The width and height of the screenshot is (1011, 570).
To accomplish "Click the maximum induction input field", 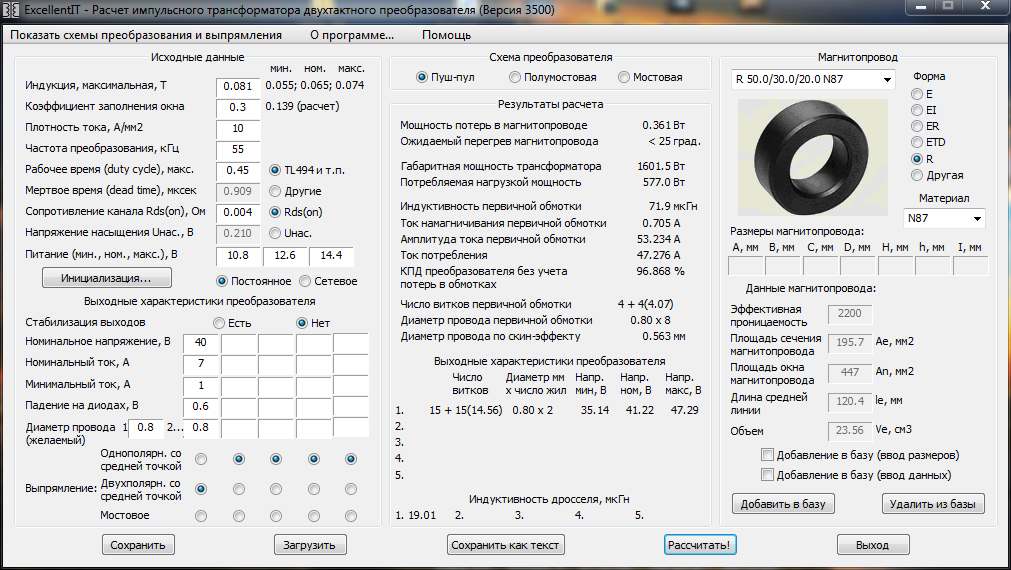I will click(238, 87).
